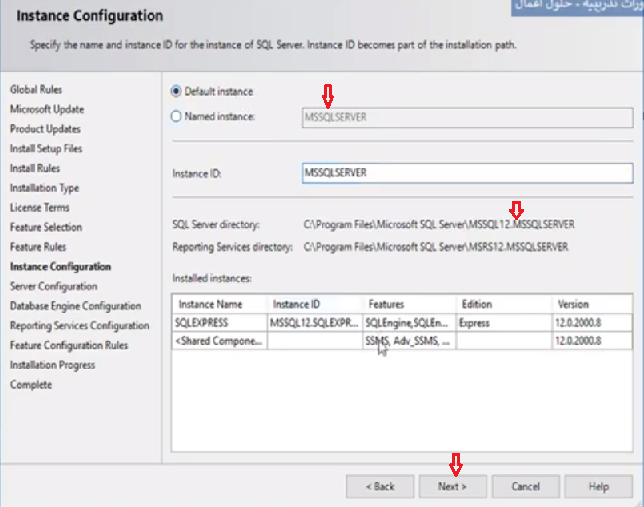This screenshot has width=644, height=507.
Task: Sort by Features column header
Action: point(409,304)
